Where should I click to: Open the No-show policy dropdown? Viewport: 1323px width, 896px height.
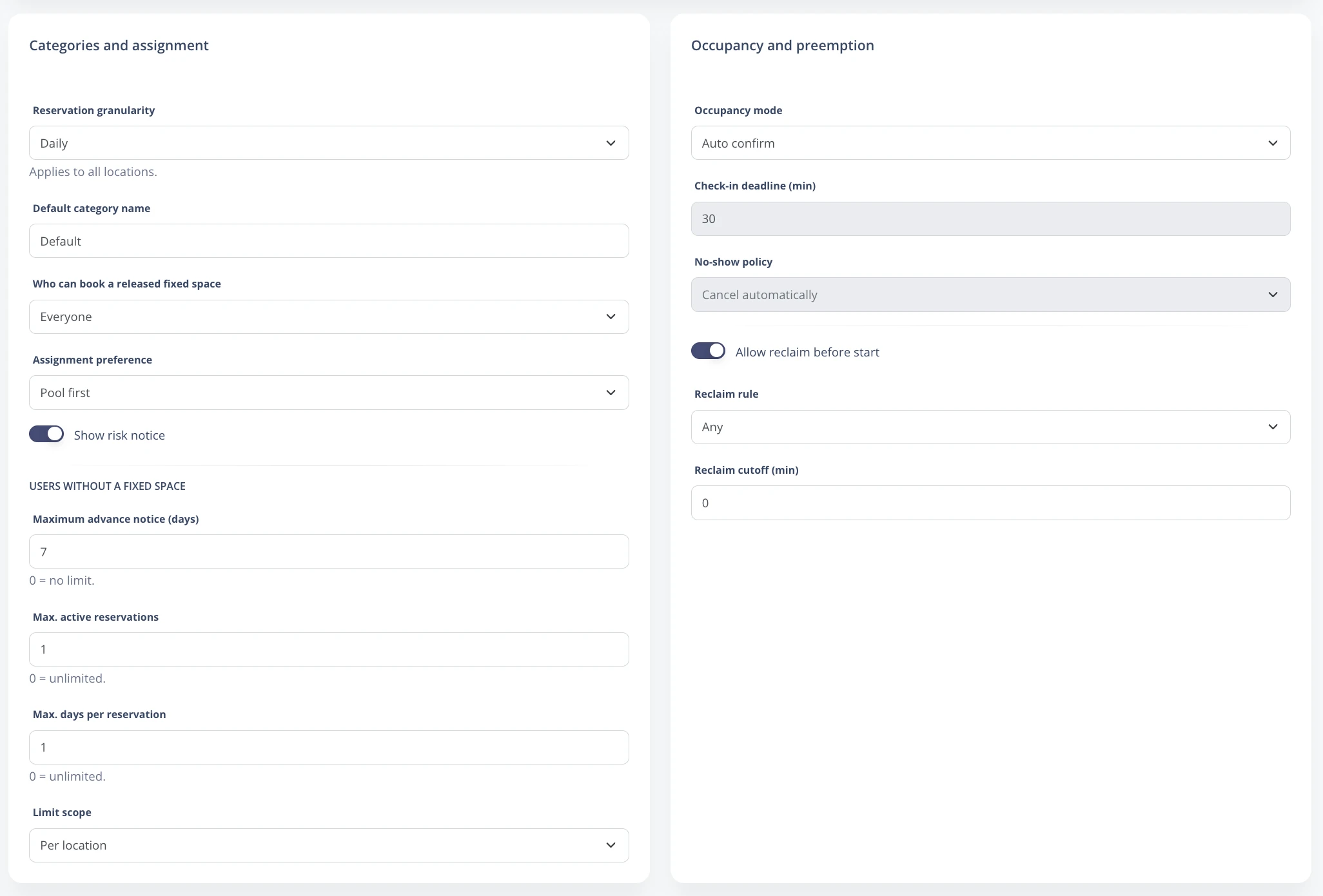pyautogui.click(x=990, y=295)
